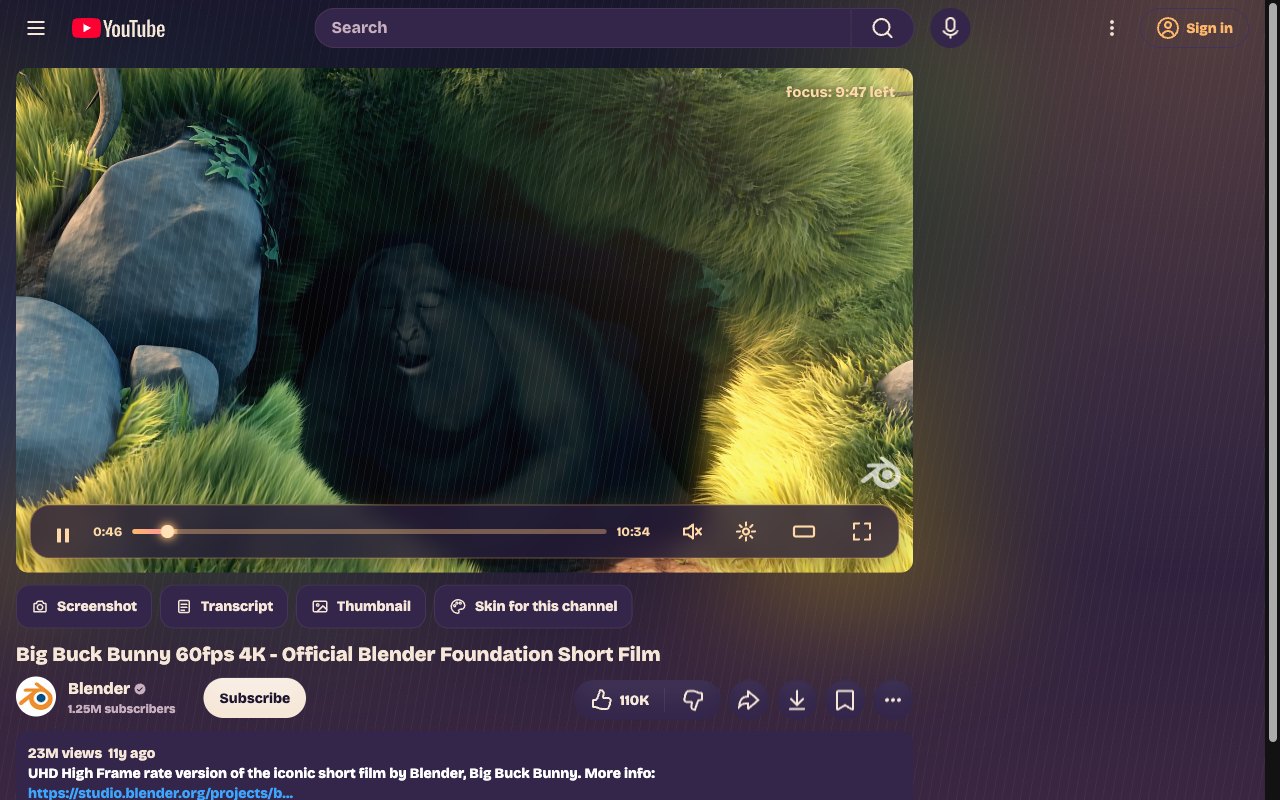Subscribe to the Blender channel
Screen dimensions: 1280x800
pyautogui.click(x=255, y=698)
